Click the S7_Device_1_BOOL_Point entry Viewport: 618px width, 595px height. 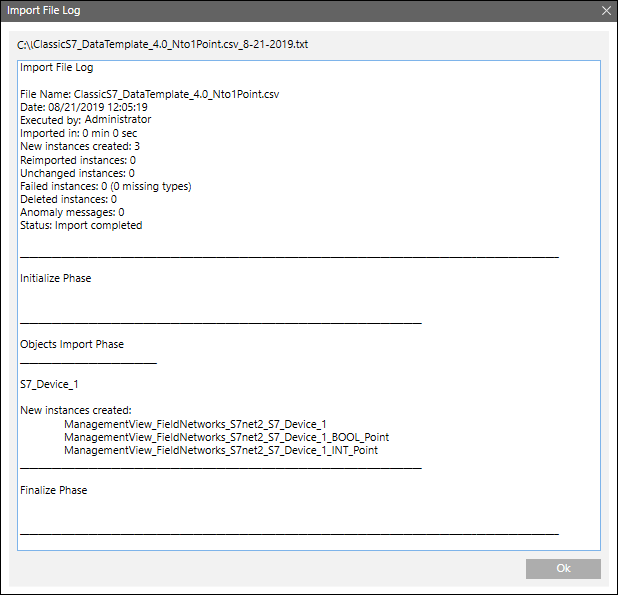[x=226, y=437]
